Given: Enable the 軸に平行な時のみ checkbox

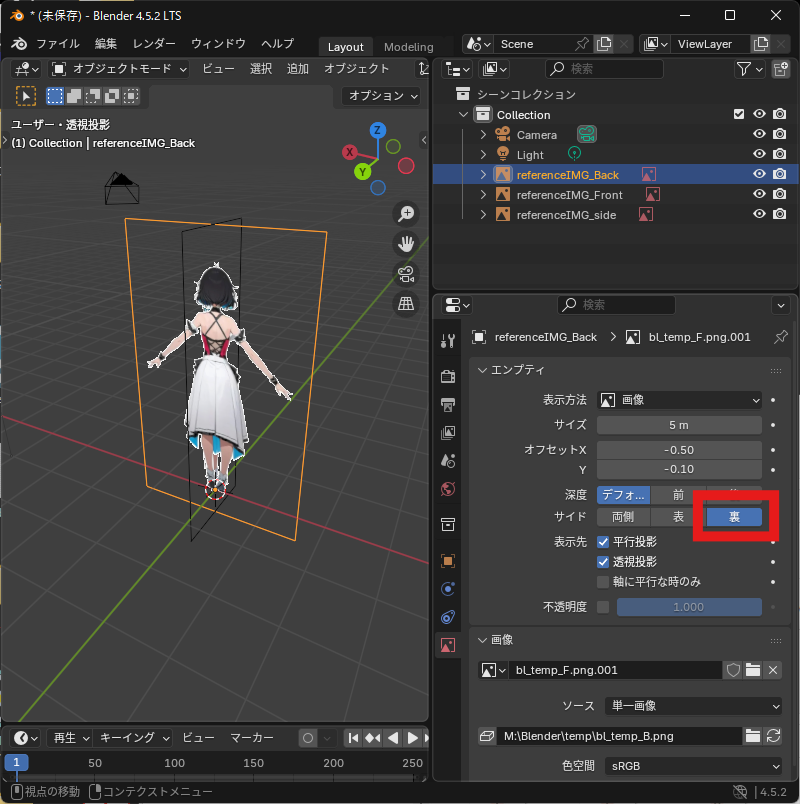Looking at the screenshot, I should [x=603, y=581].
